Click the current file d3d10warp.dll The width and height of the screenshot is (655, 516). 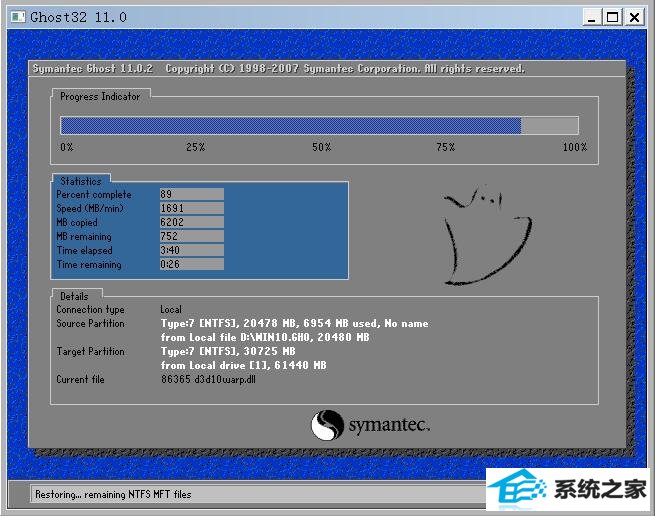[x=208, y=379]
